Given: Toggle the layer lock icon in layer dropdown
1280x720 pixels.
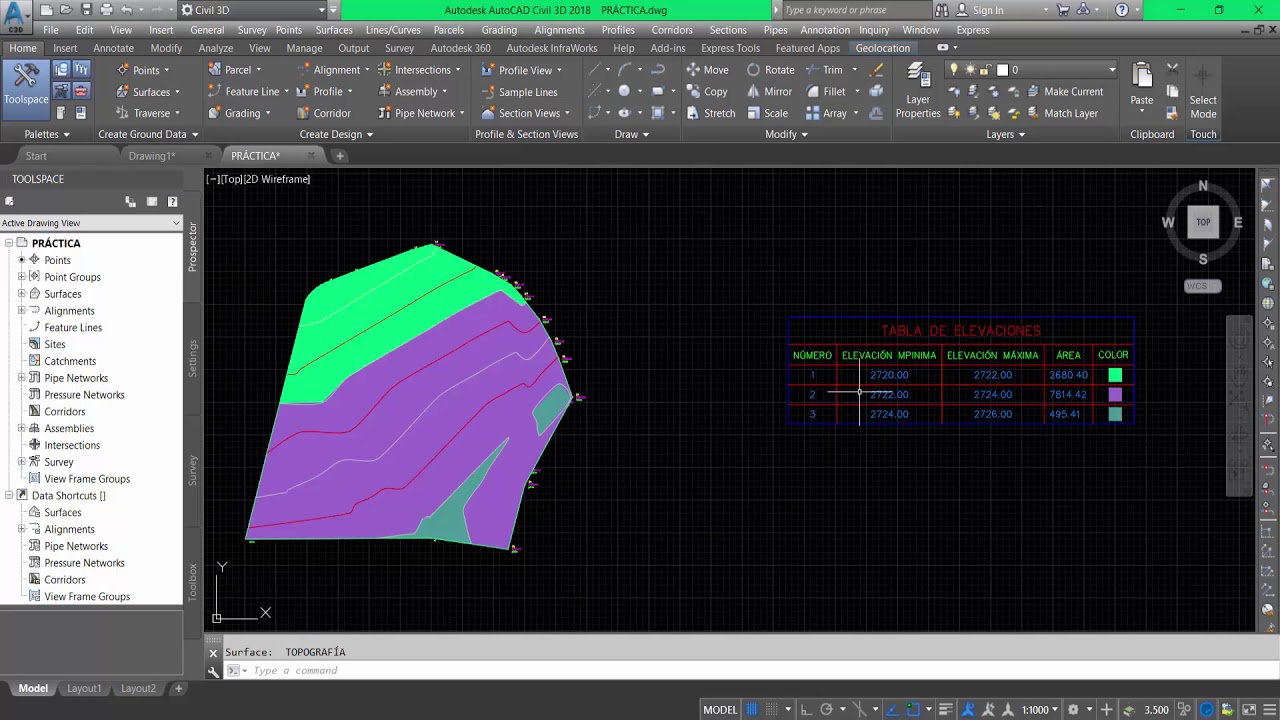Looking at the screenshot, I should click(x=986, y=70).
